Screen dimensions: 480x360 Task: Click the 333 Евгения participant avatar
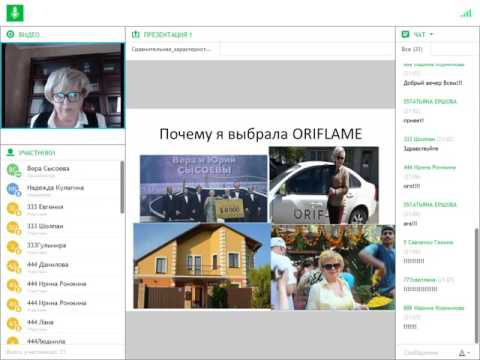[13, 209]
